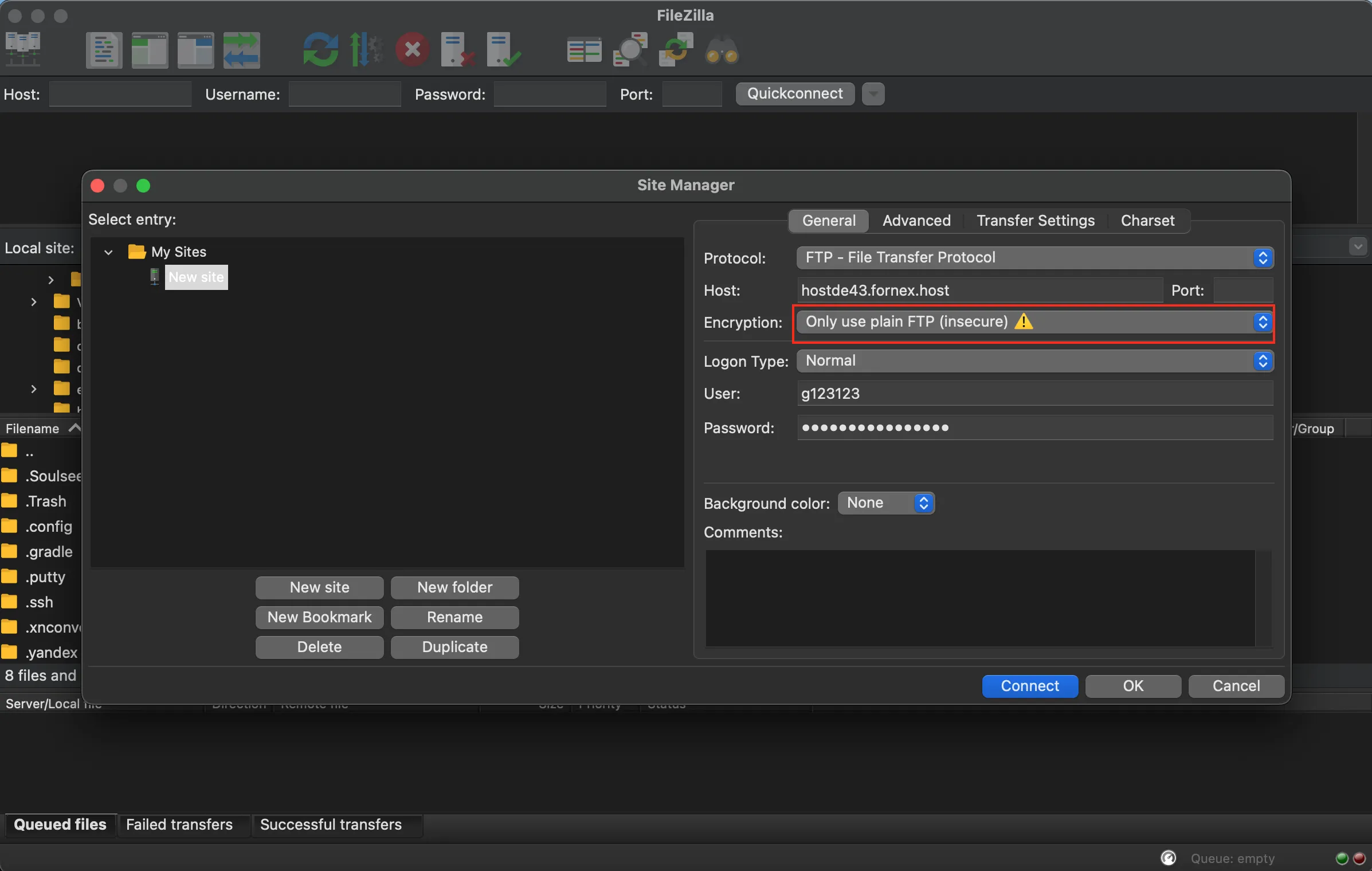Viewport: 1372px width, 871px height.
Task: Click the New site button
Action: click(319, 587)
